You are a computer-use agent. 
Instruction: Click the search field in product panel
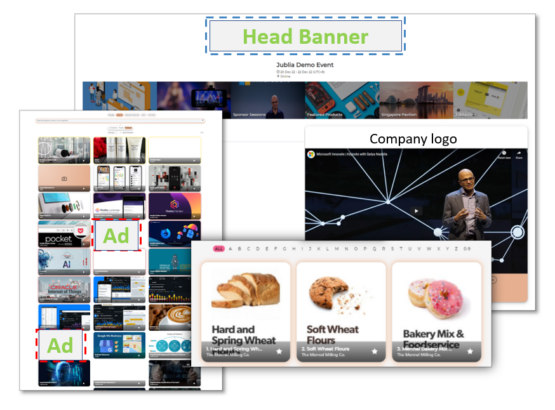(x=120, y=121)
